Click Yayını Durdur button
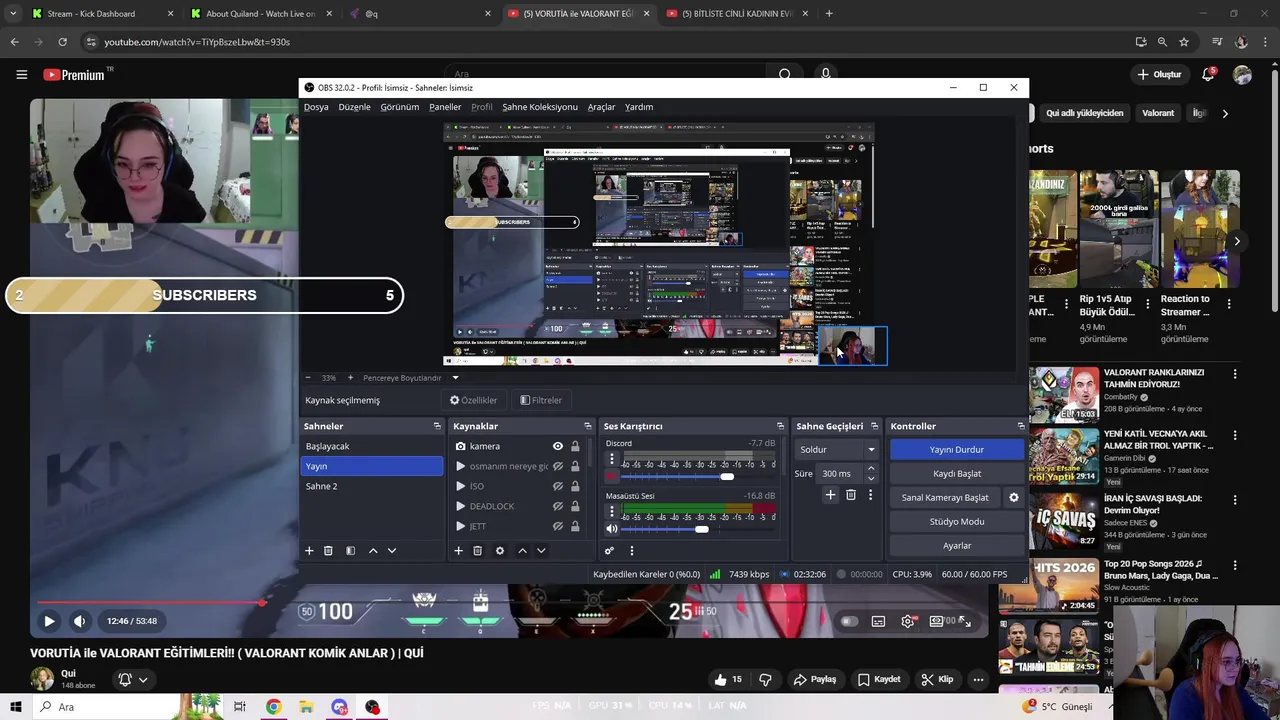The height and width of the screenshot is (720, 1280). point(957,450)
